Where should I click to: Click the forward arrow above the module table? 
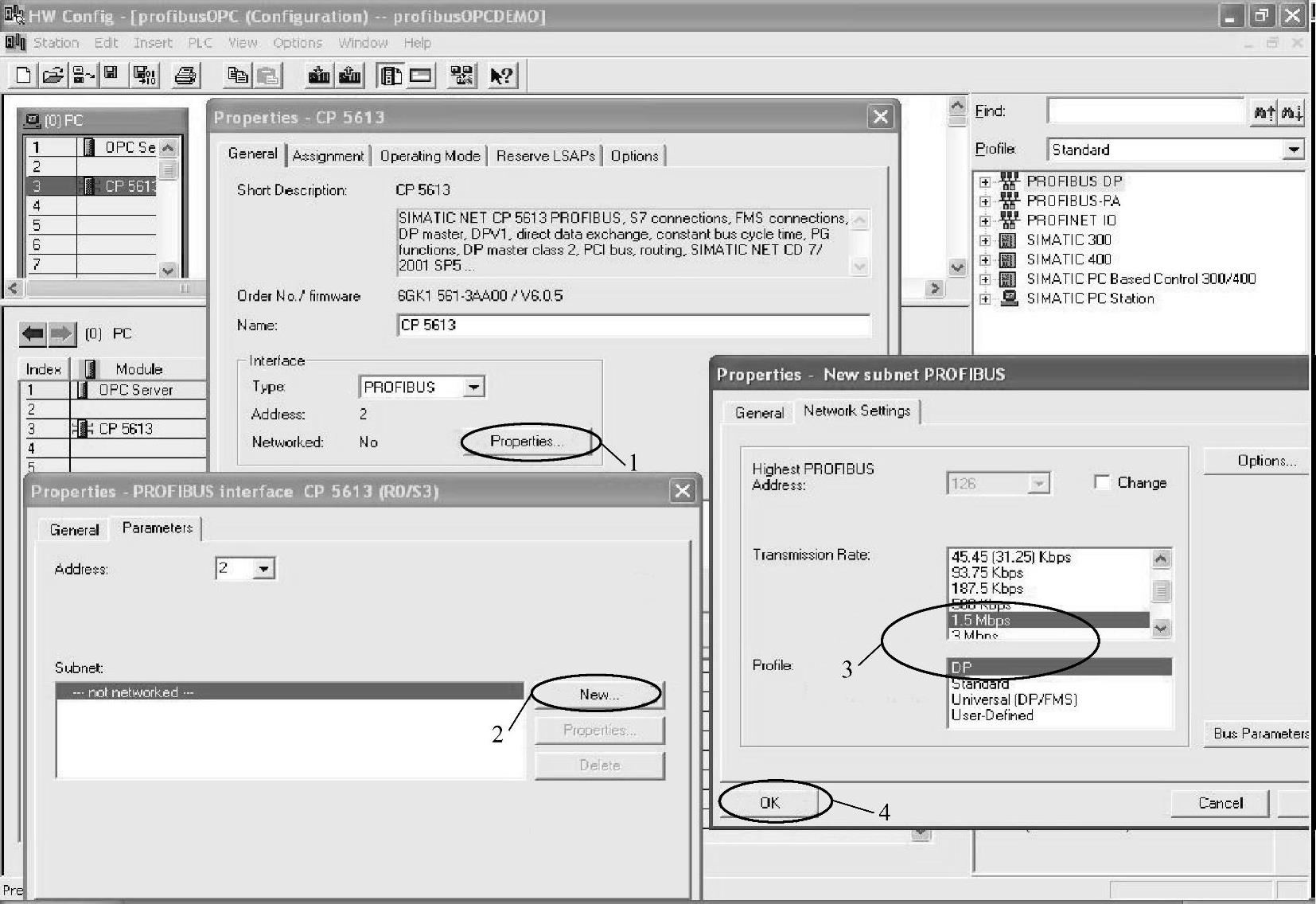pos(62,333)
